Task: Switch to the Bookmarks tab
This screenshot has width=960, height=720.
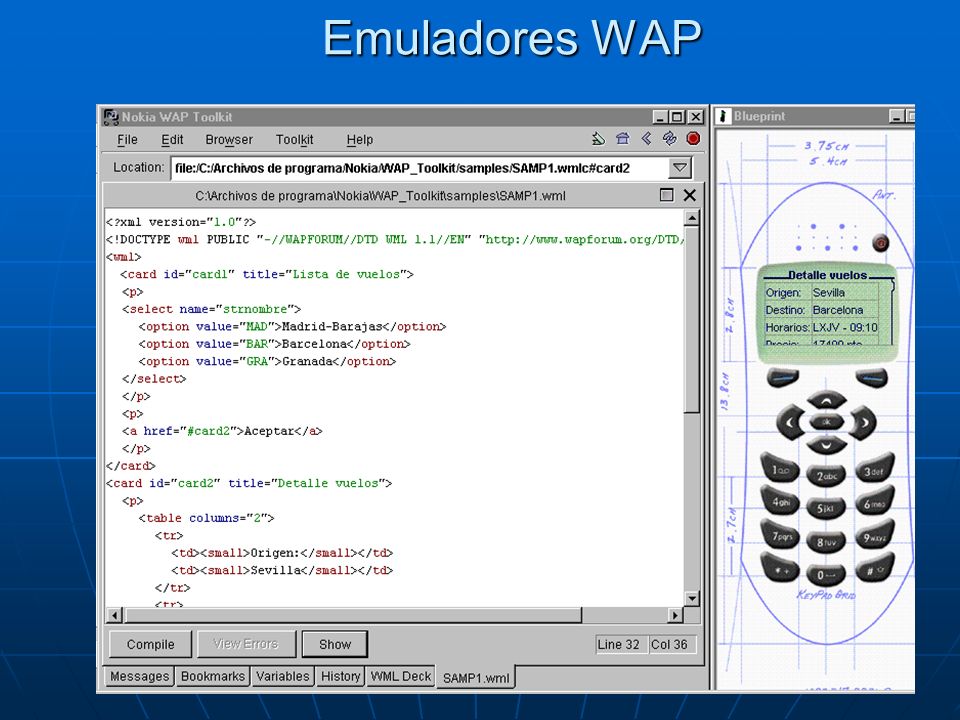Action: 212,677
